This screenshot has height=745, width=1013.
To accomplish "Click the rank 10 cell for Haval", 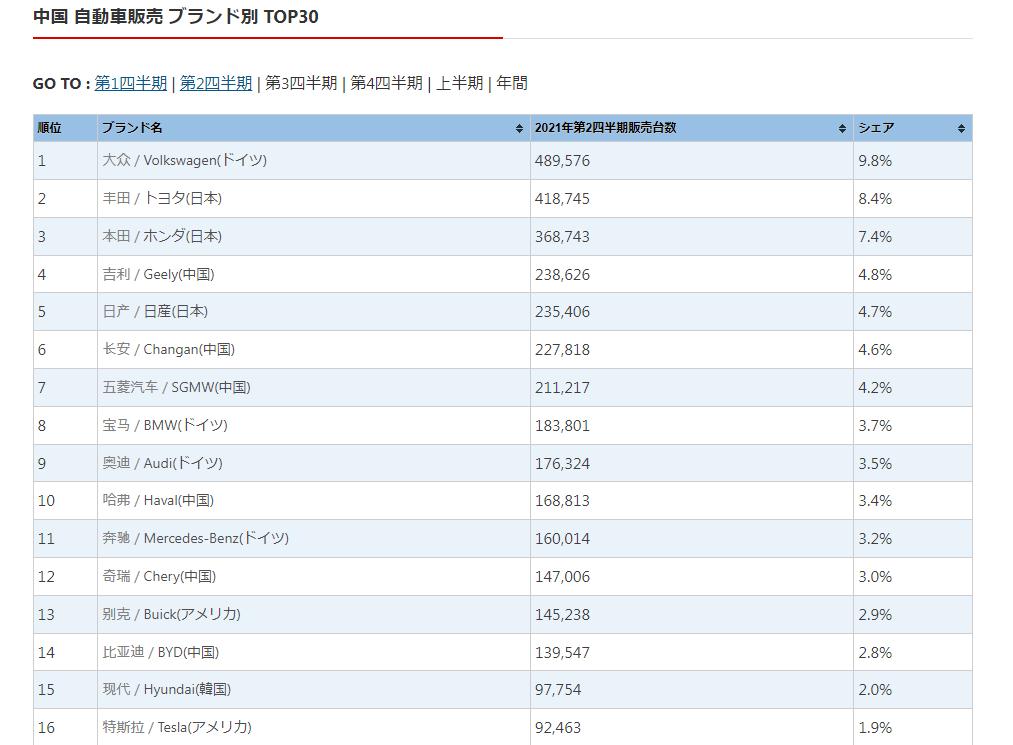I will [x=47, y=501].
